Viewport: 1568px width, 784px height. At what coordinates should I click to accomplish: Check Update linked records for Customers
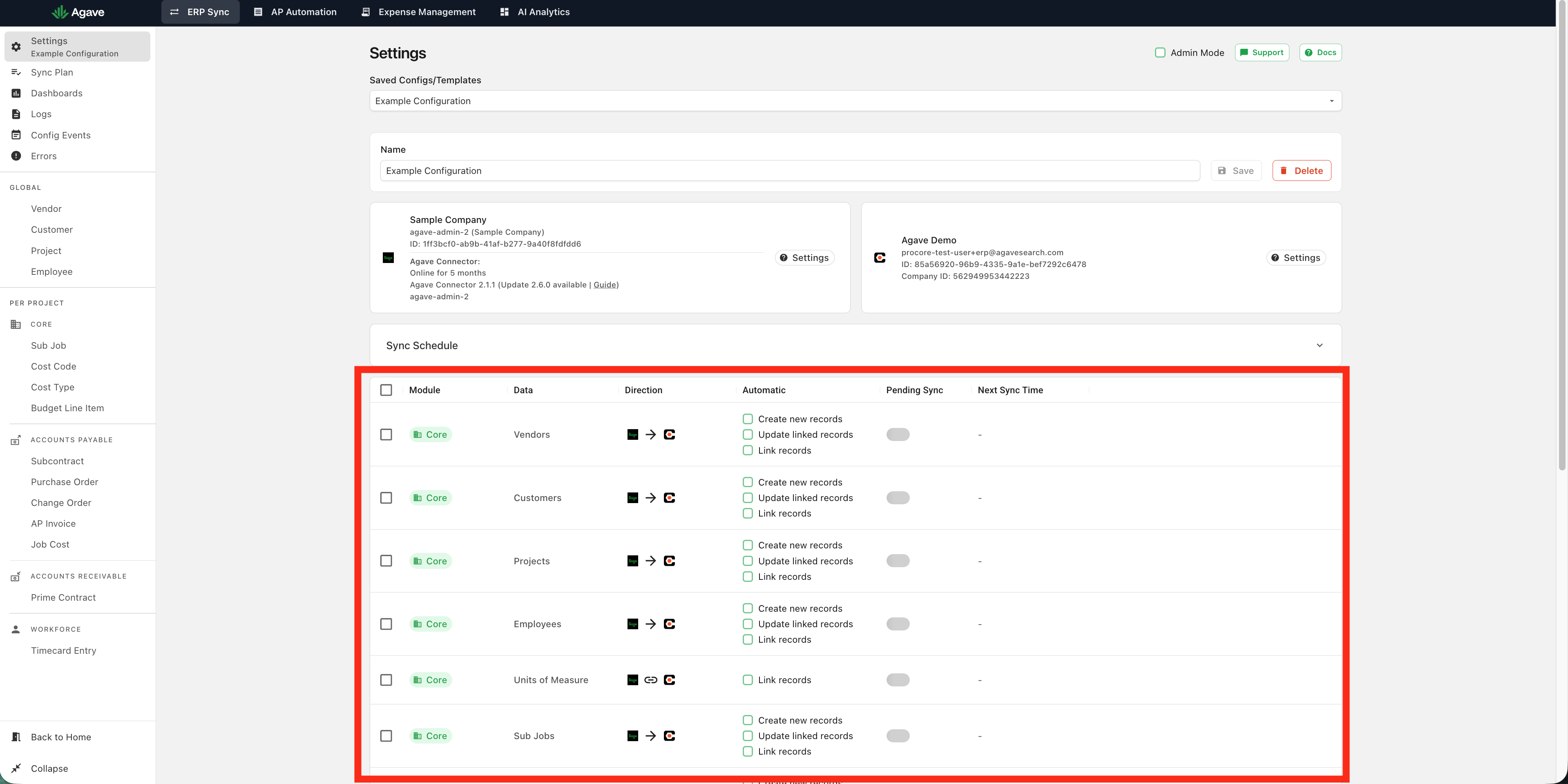tap(748, 497)
